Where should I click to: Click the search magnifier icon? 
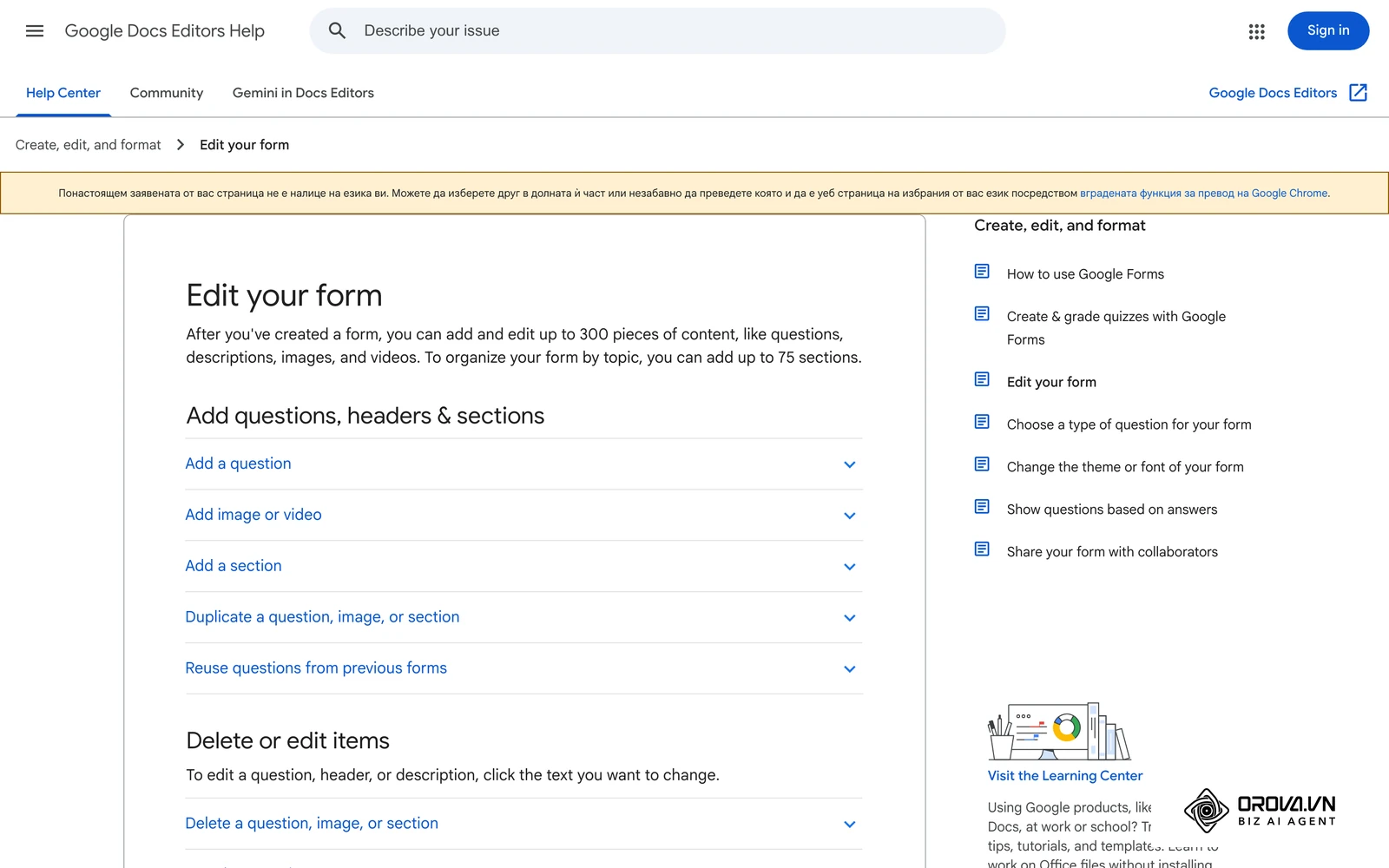click(337, 31)
